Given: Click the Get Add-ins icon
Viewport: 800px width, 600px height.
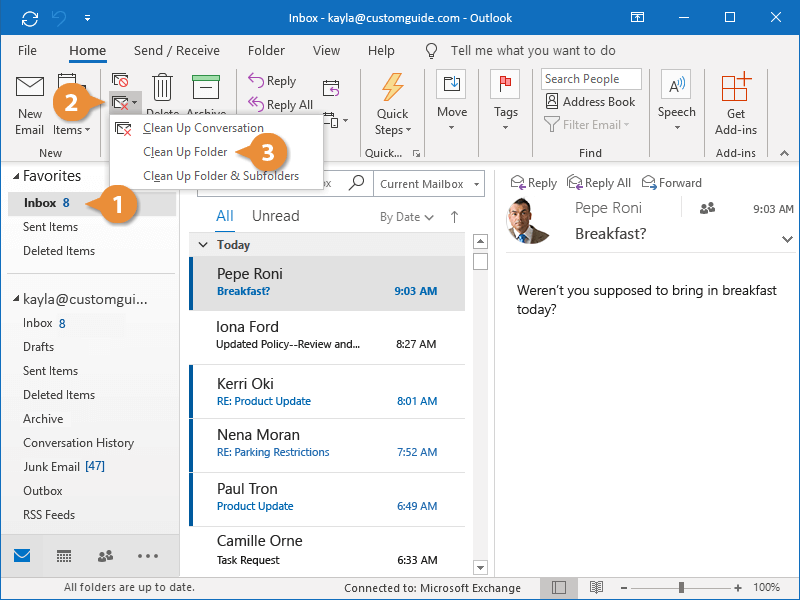Looking at the screenshot, I should pos(736,87).
